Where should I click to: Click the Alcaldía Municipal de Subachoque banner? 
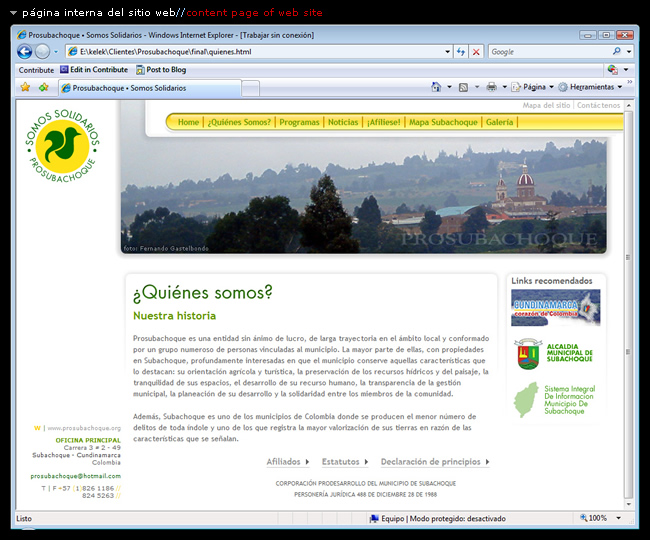(555, 354)
